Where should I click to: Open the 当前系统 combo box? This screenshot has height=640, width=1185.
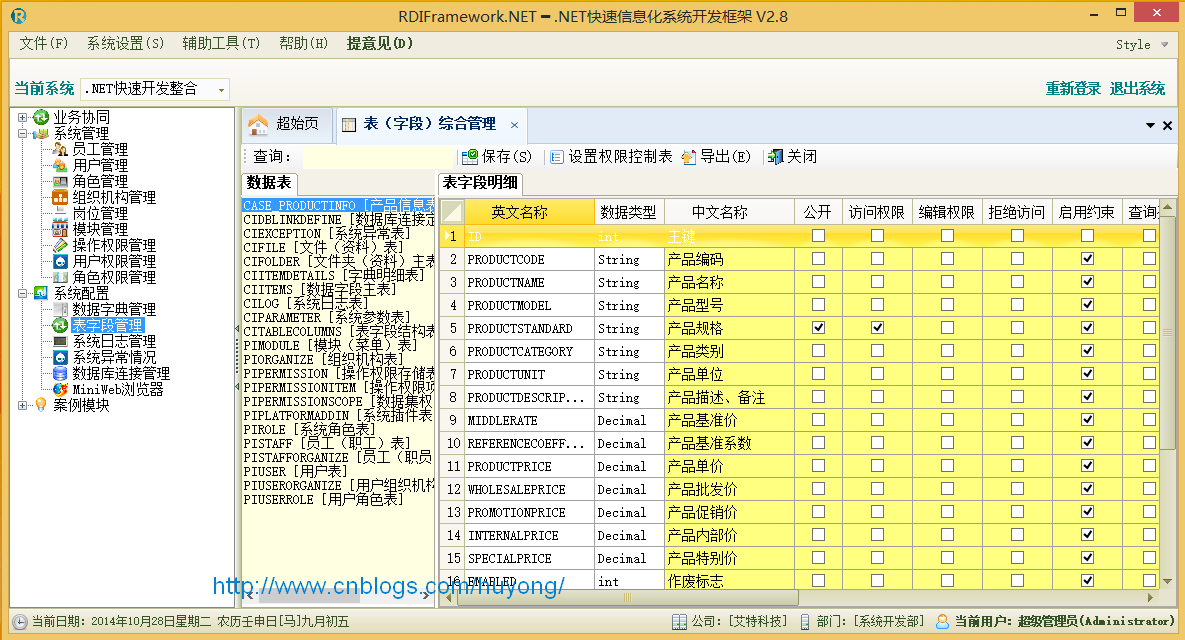(x=221, y=89)
